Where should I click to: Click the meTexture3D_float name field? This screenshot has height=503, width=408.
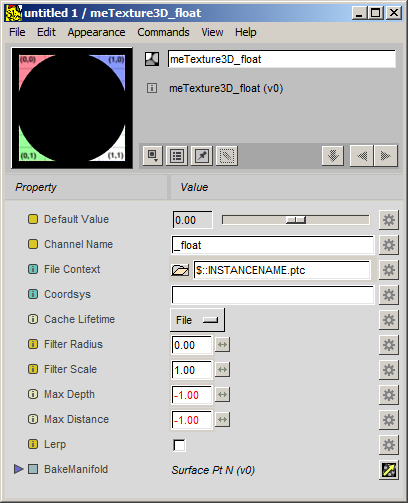[x=282, y=59]
